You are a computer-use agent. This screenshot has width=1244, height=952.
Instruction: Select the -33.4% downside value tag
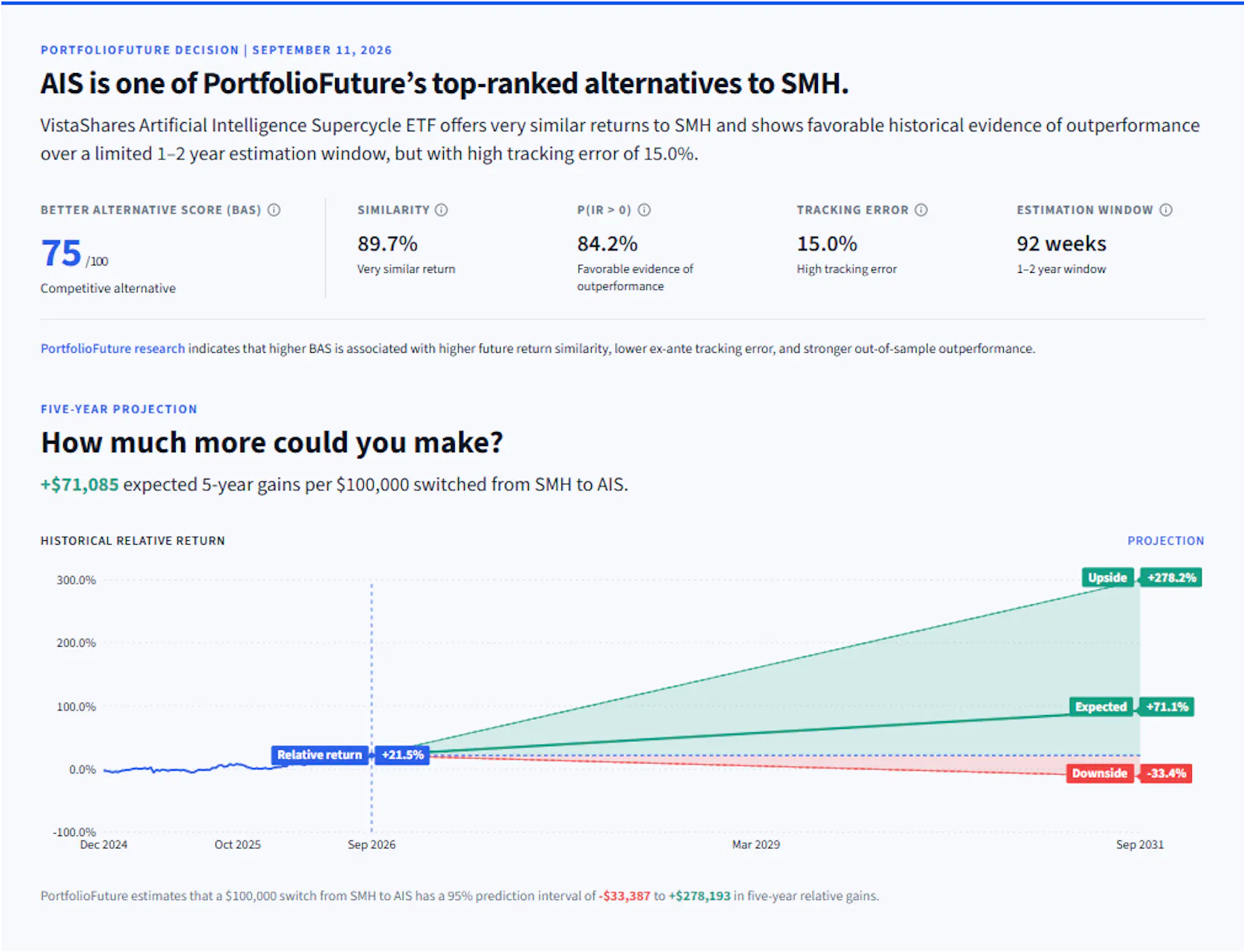click(x=1166, y=773)
